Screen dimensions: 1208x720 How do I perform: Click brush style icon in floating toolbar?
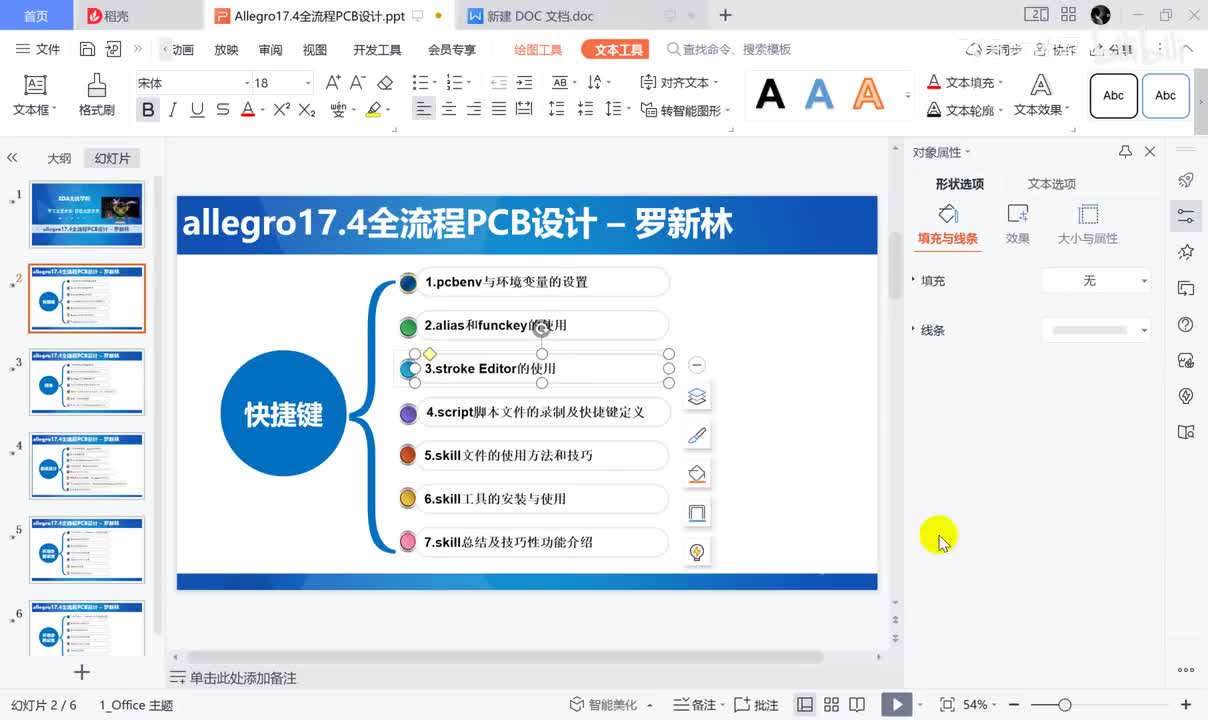(x=698, y=435)
